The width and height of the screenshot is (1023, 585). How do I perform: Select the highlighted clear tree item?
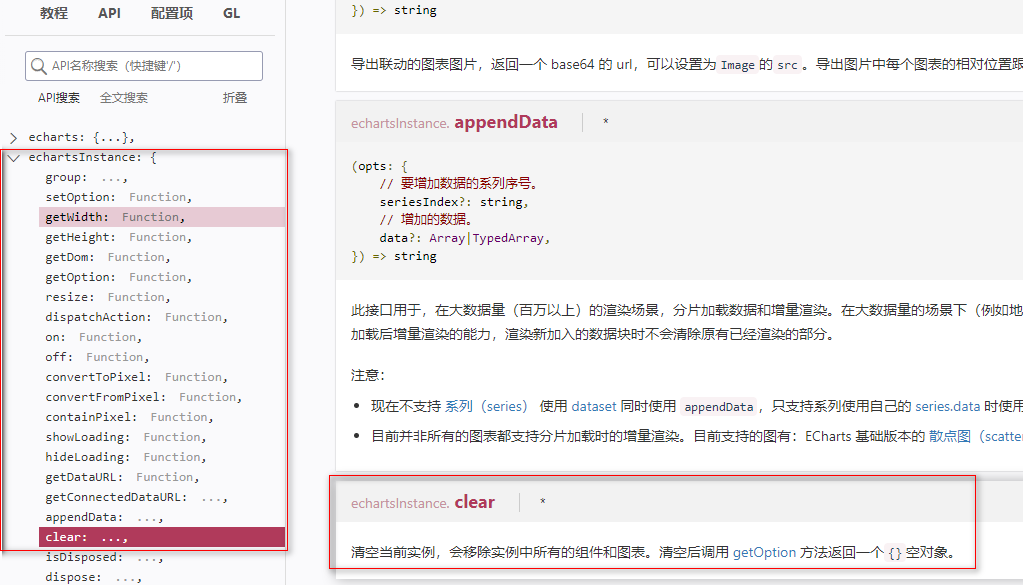pyautogui.click(x=162, y=537)
